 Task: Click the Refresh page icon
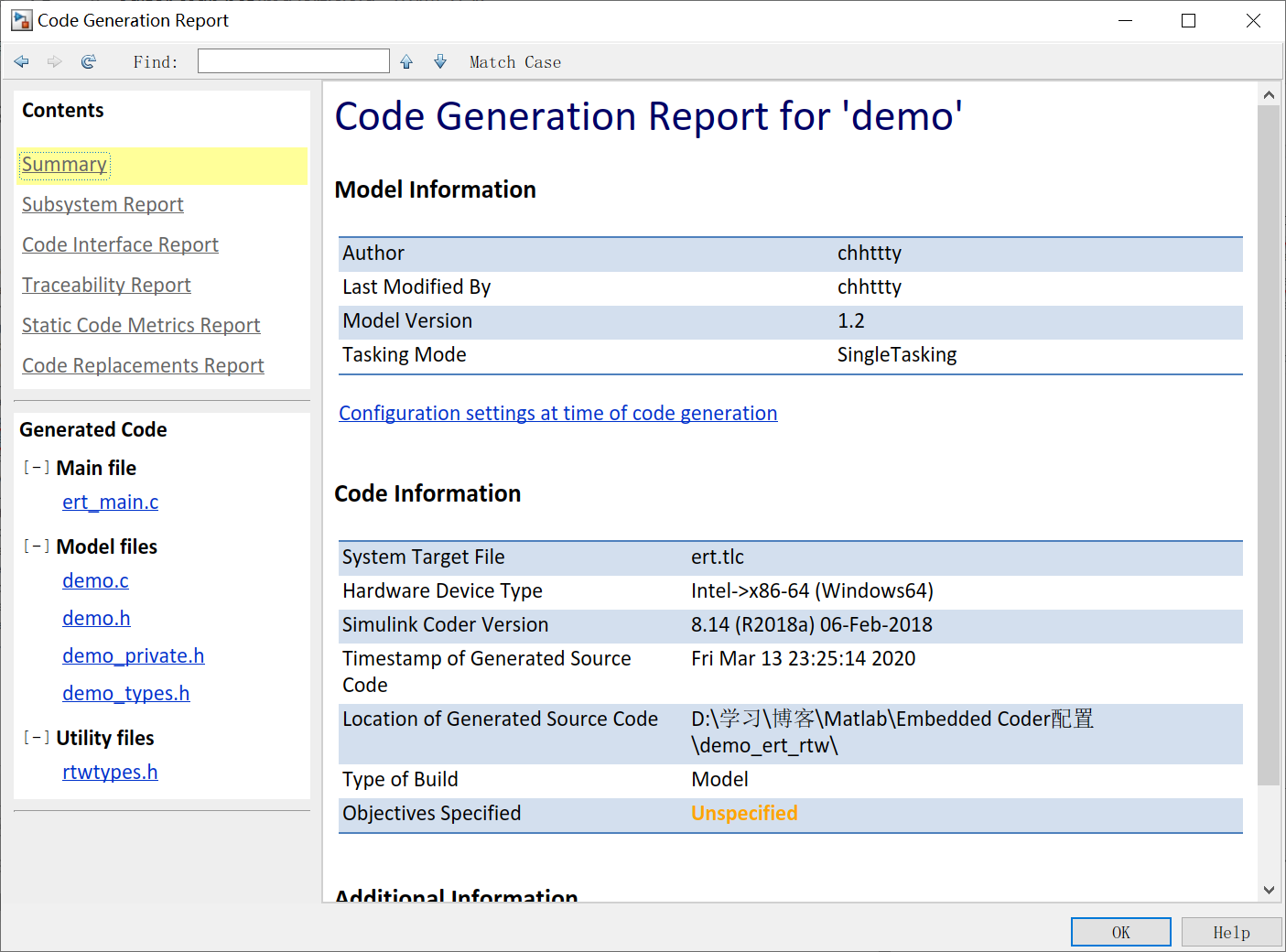tap(89, 61)
